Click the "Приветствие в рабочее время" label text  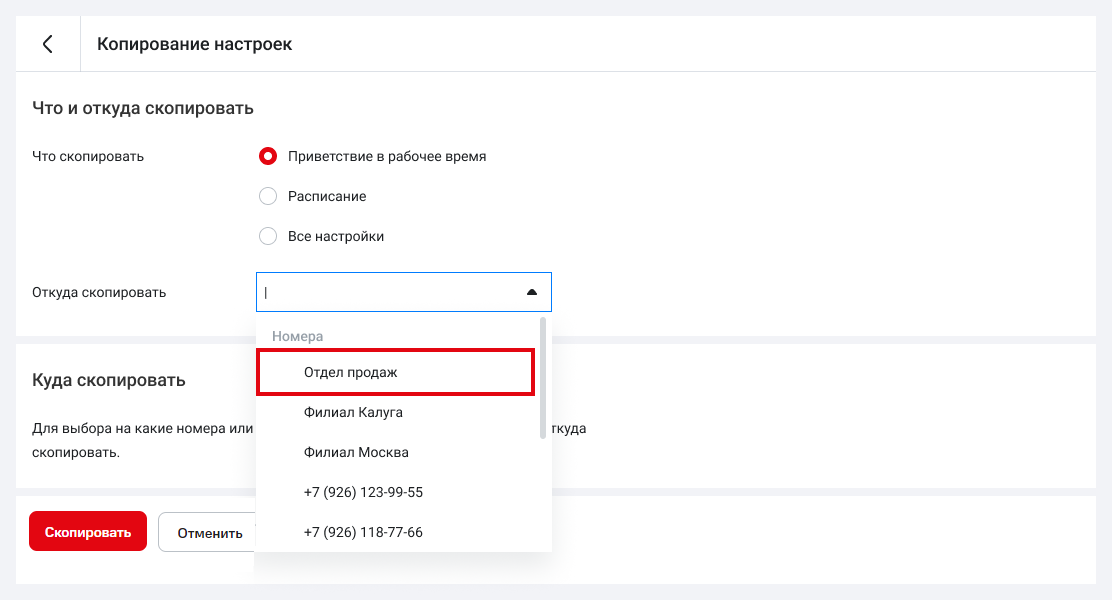pyautogui.click(x=387, y=156)
